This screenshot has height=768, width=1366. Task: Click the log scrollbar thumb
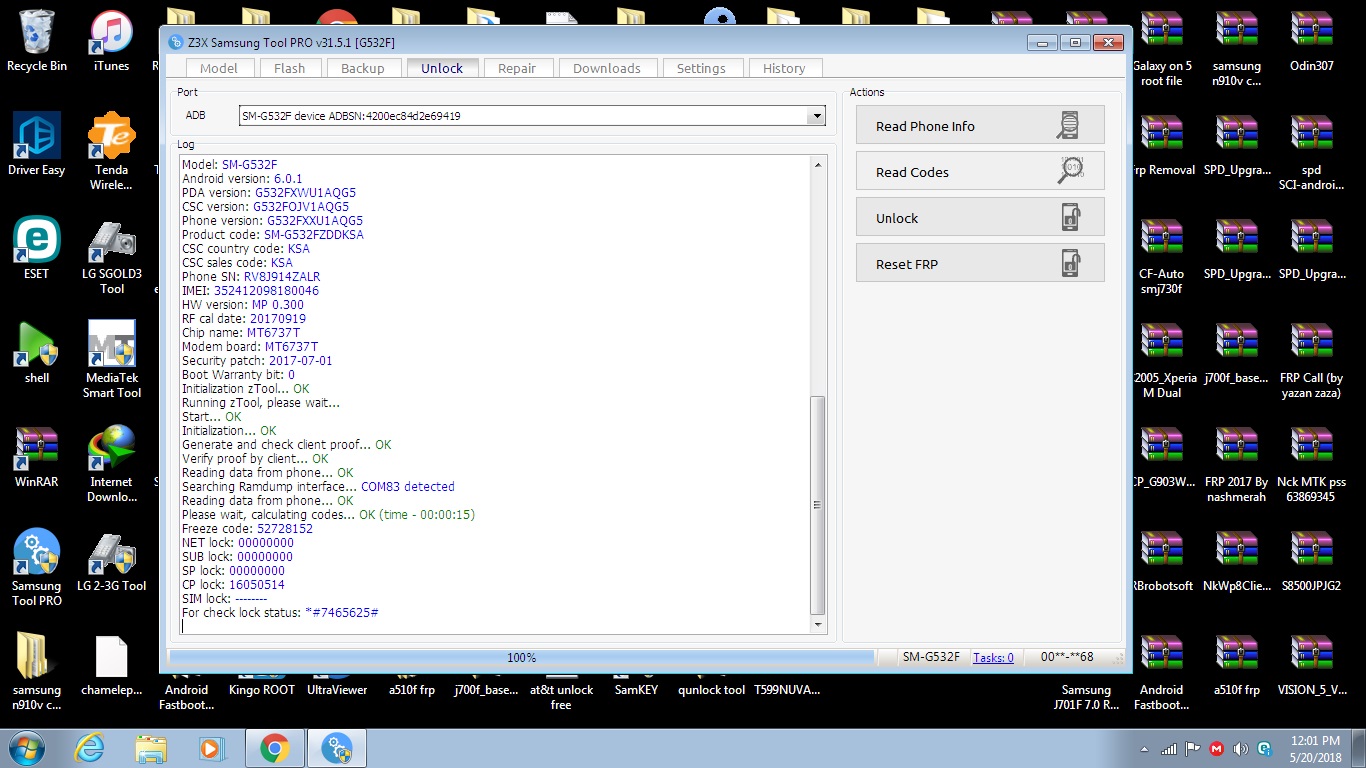(x=818, y=505)
